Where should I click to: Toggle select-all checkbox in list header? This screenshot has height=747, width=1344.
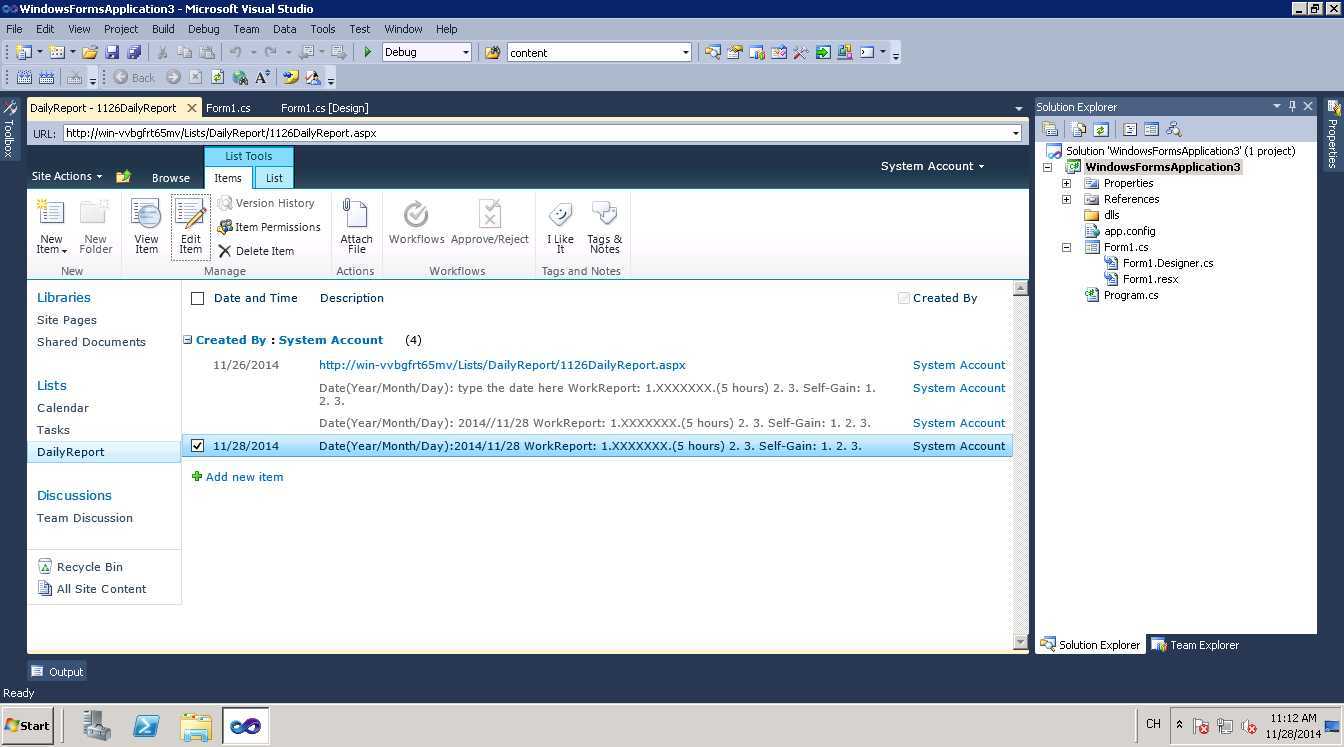[x=197, y=298]
